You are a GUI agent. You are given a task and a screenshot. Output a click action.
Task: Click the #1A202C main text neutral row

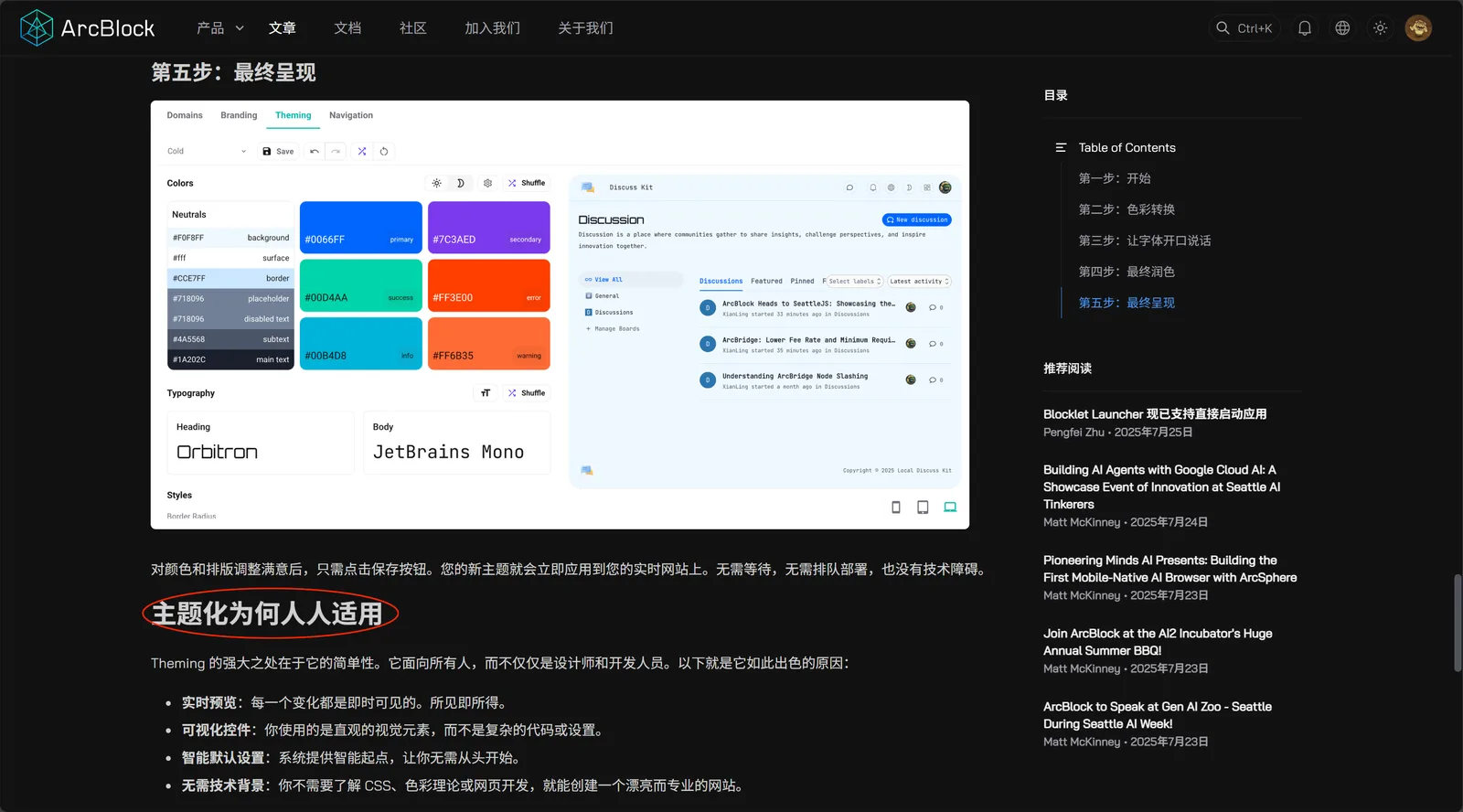[230, 359]
